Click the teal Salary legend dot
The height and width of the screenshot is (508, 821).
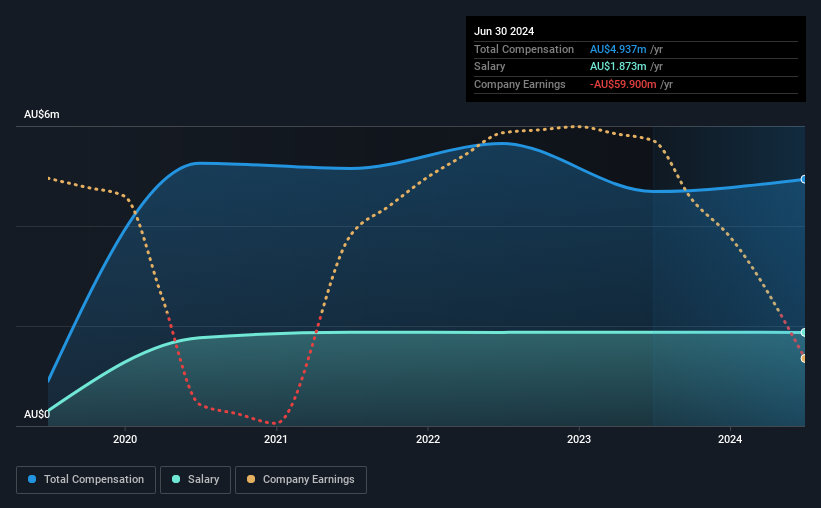[176, 479]
